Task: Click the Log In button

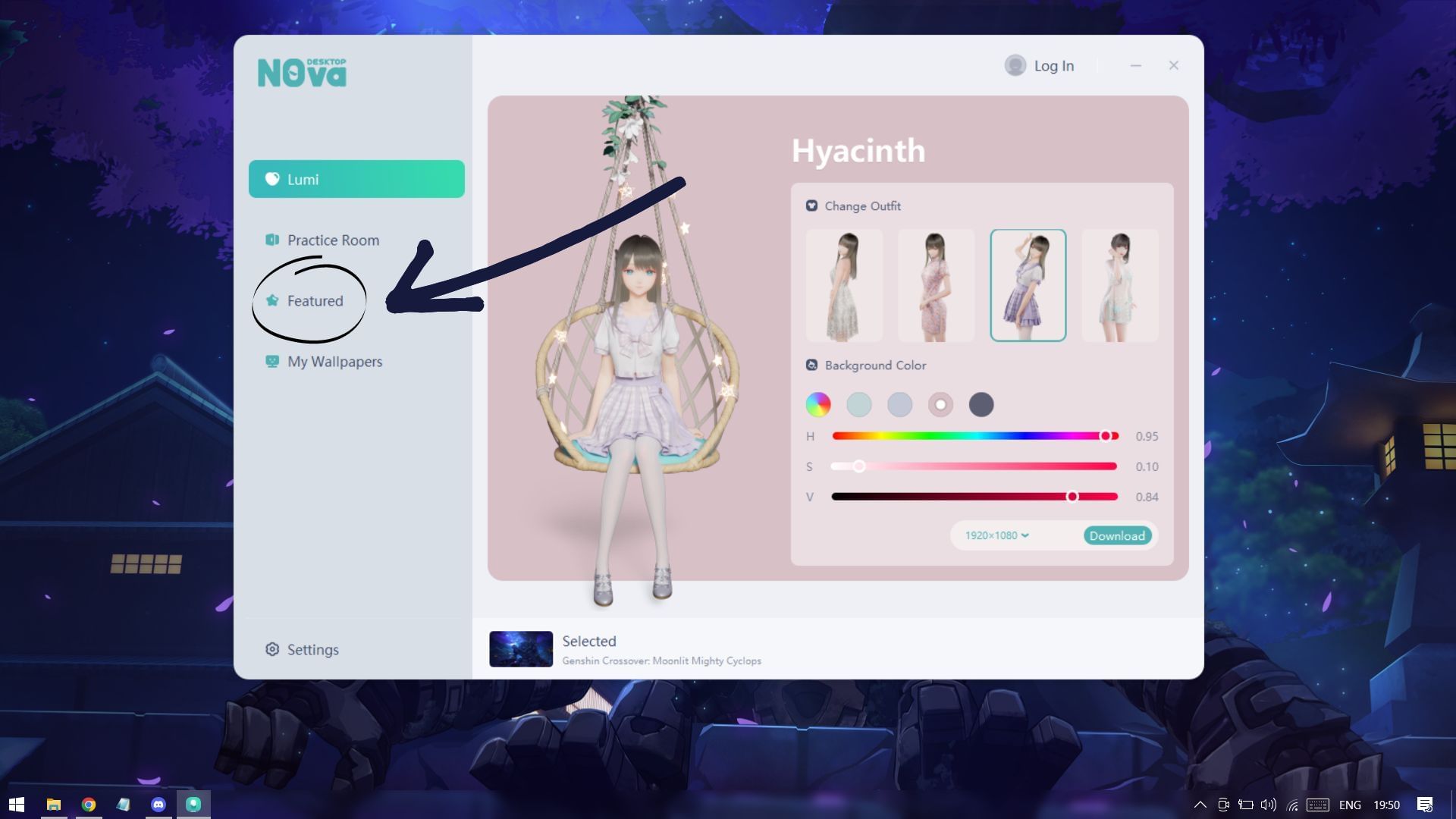Action: (x=1054, y=65)
